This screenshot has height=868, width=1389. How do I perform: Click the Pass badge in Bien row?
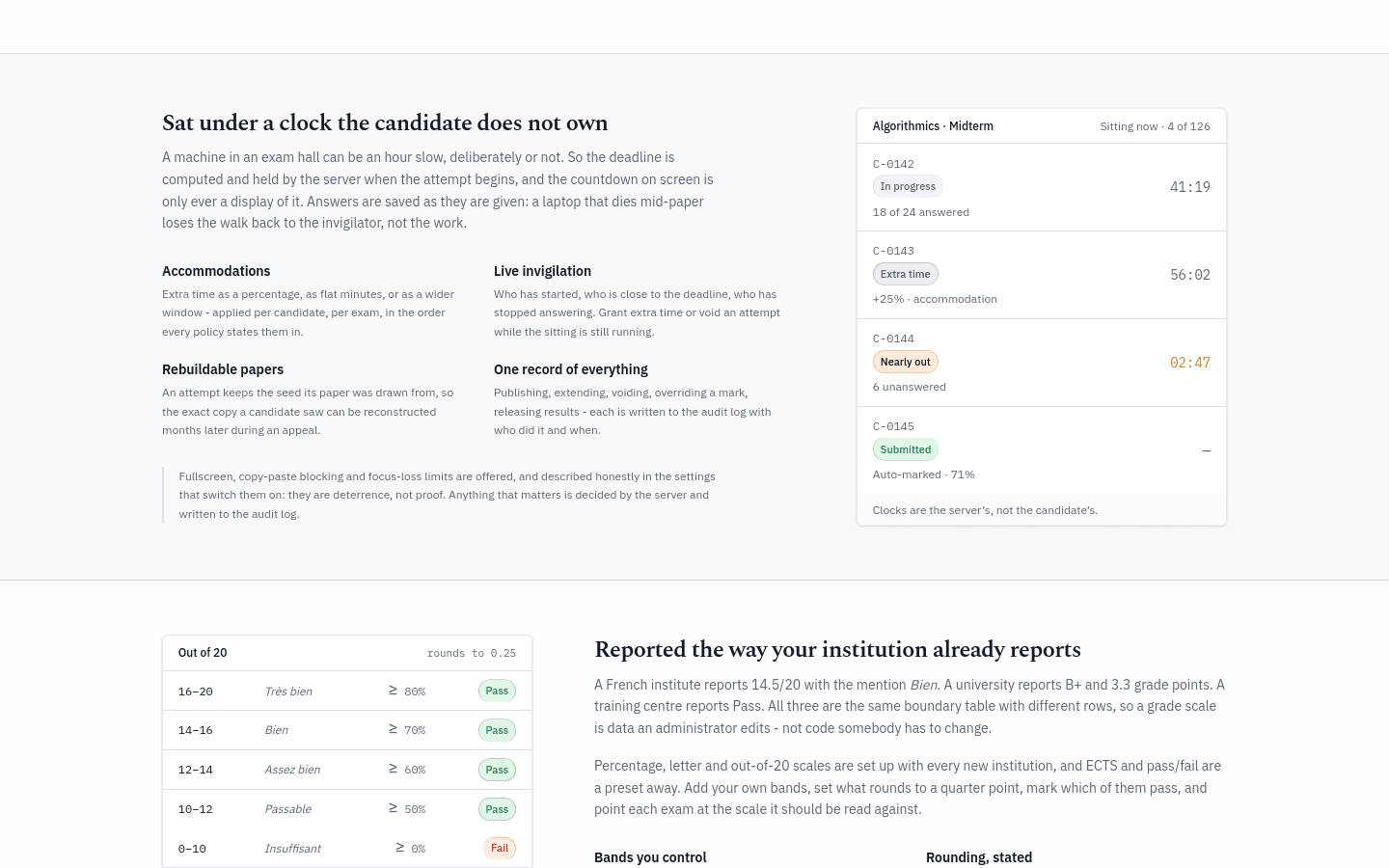click(x=497, y=730)
